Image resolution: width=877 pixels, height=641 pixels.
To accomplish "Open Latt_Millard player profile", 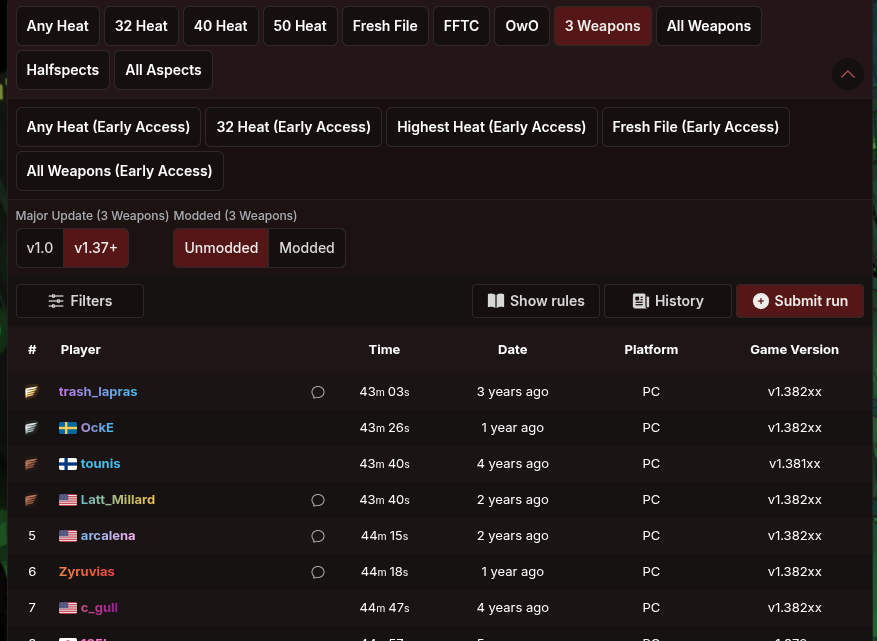I will point(118,499).
